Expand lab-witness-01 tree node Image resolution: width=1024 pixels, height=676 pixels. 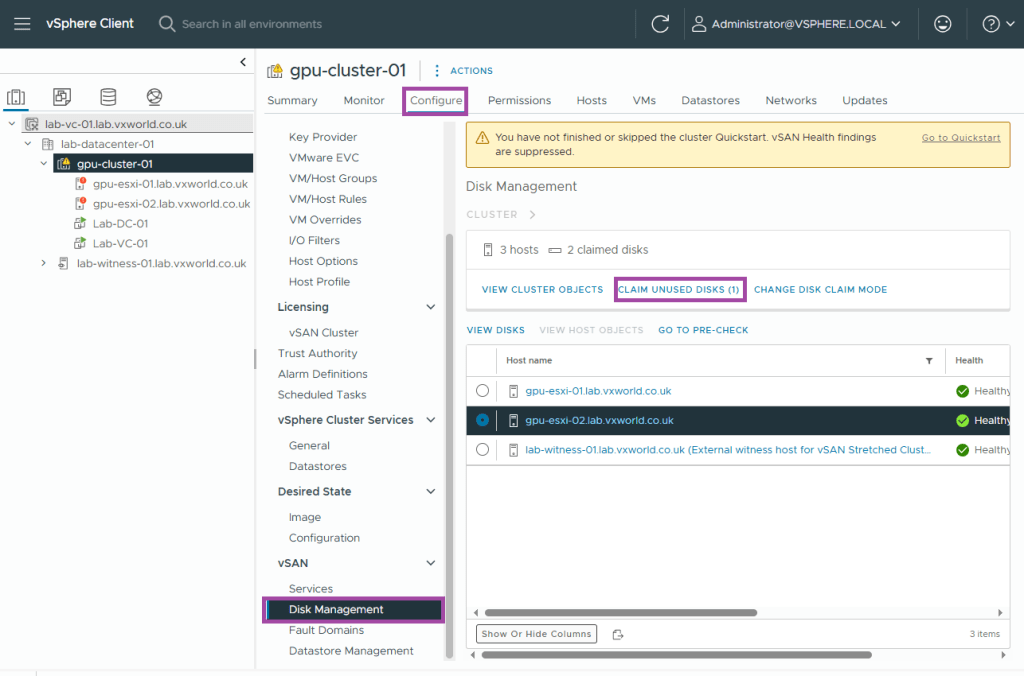(43, 263)
